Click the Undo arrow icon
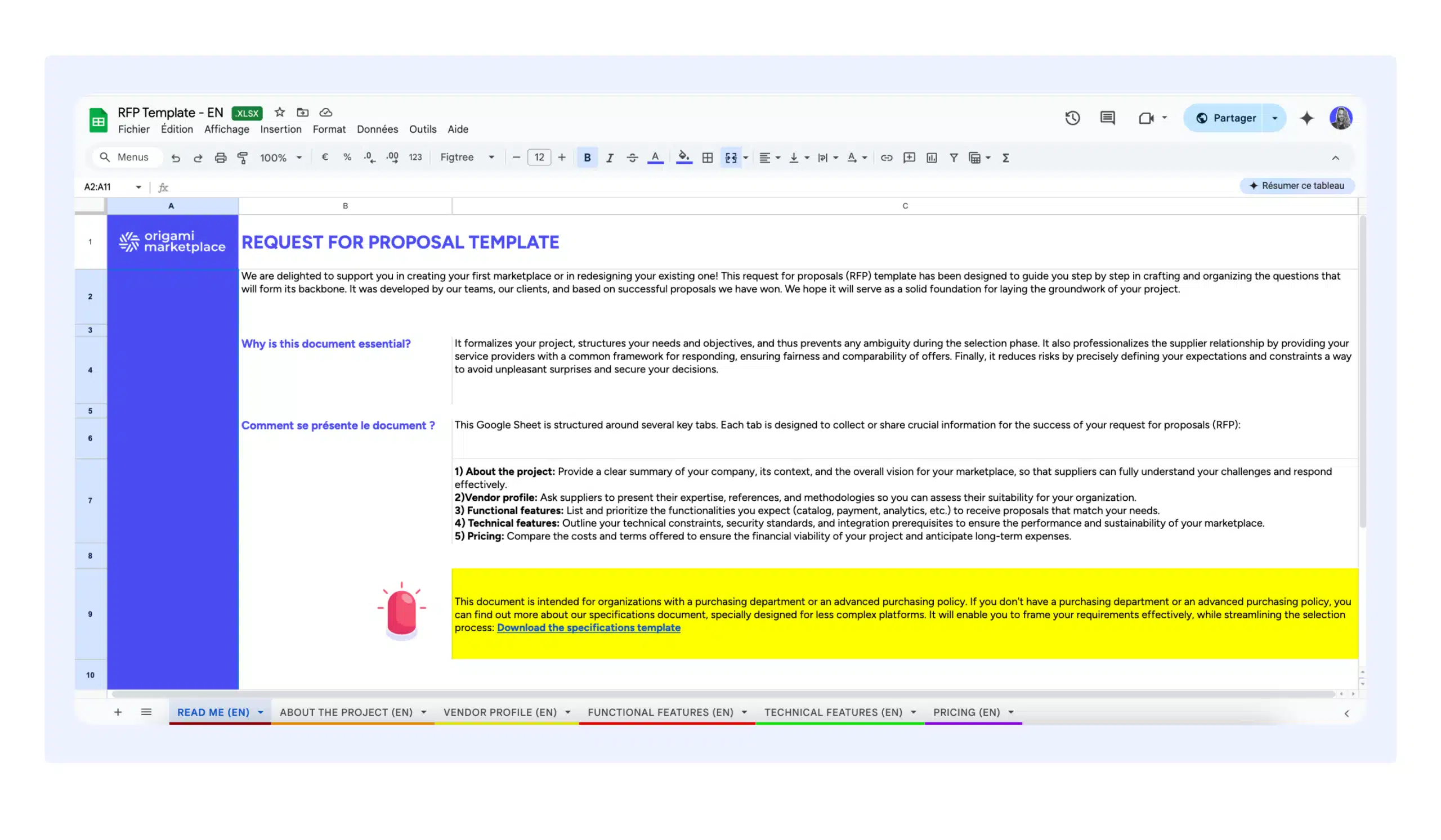Screen dimensions: 1441x840 [176, 158]
